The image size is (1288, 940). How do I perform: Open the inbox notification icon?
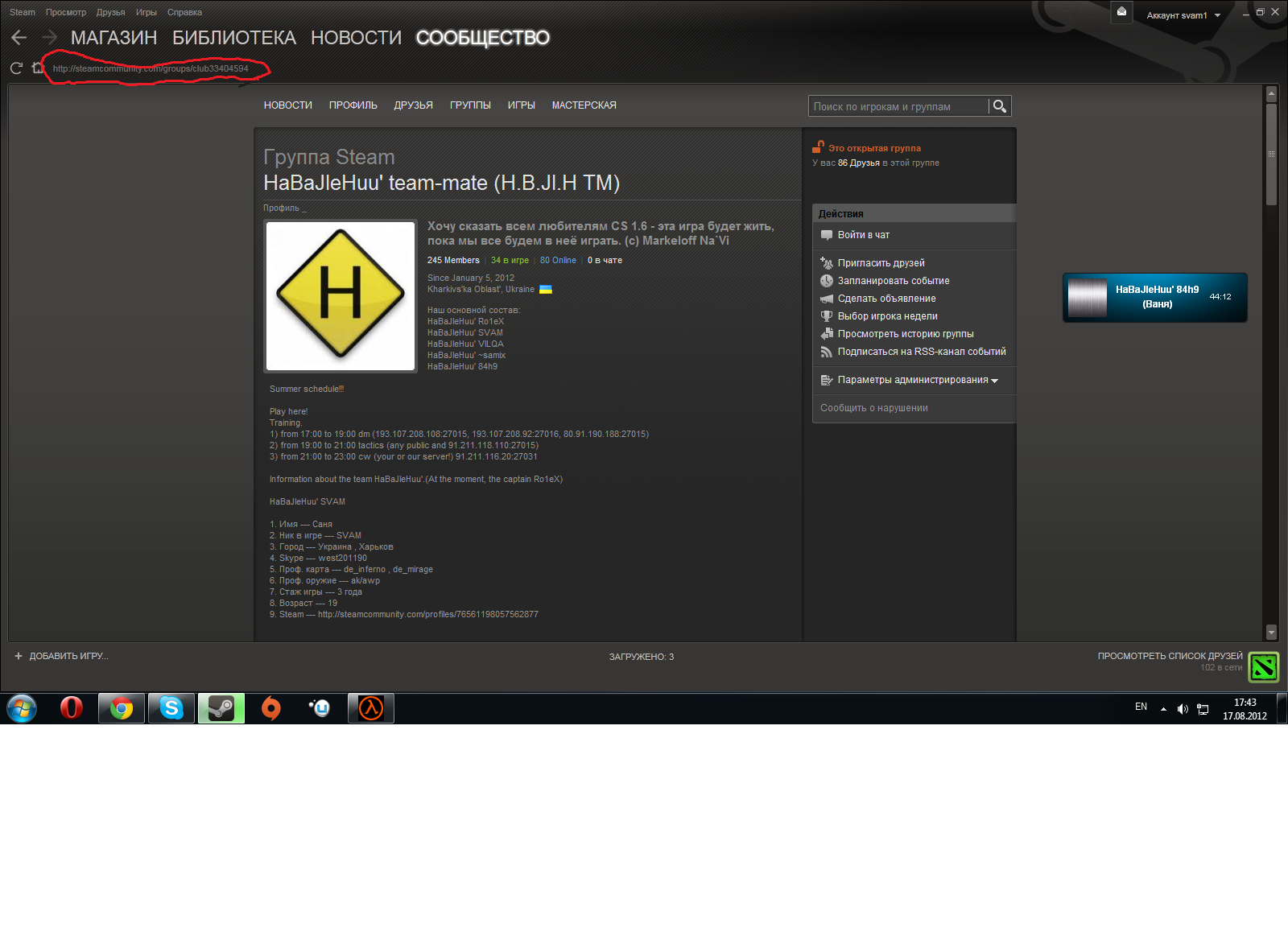pyautogui.click(x=1121, y=12)
